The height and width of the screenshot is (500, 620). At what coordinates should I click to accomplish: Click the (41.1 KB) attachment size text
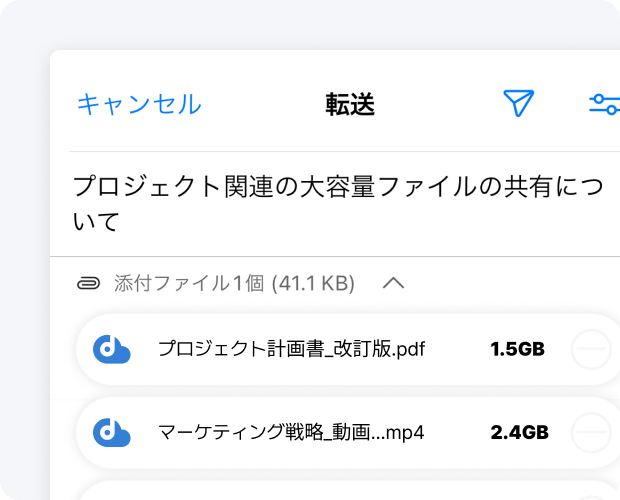(x=313, y=283)
